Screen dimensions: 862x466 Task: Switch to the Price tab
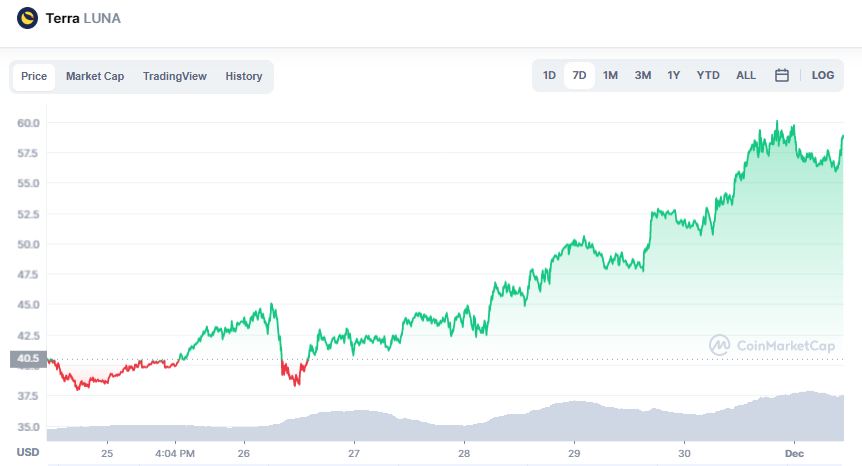34,76
